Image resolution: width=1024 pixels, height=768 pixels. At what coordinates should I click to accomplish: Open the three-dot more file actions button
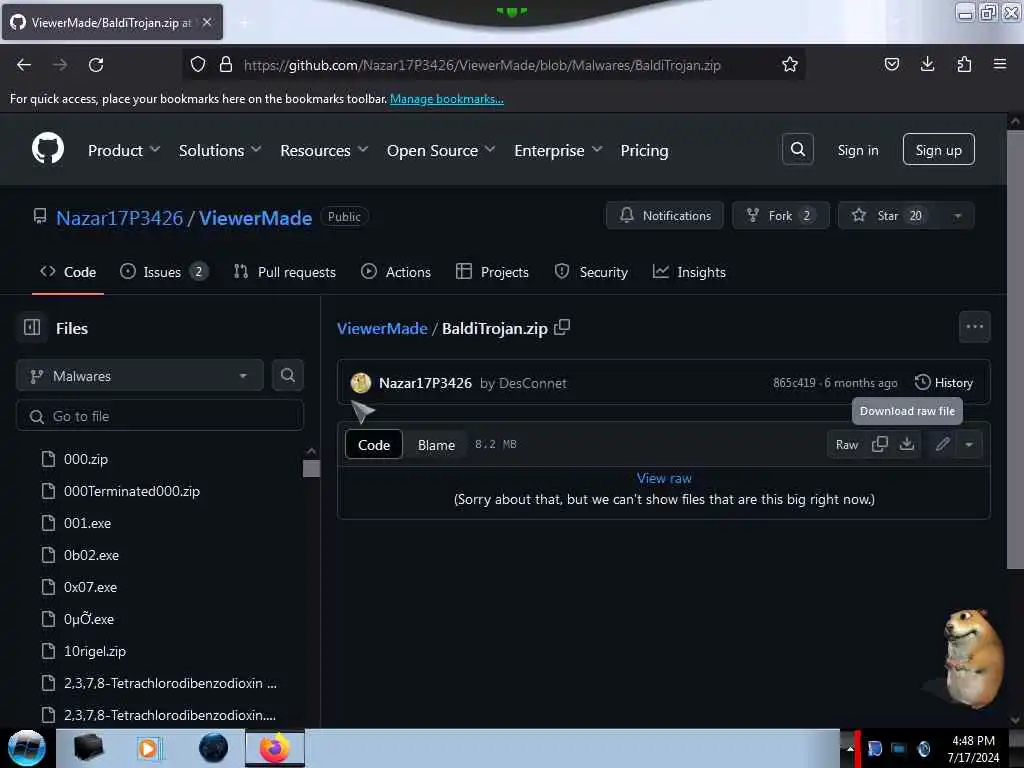(974, 327)
